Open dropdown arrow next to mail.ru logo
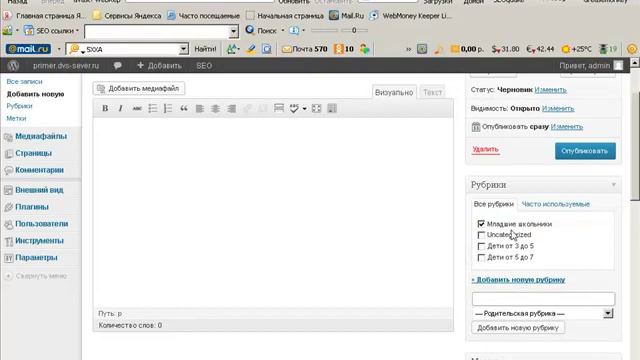Image resolution: width=640 pixels, height=360 pixels. click(x=59, y=49)
